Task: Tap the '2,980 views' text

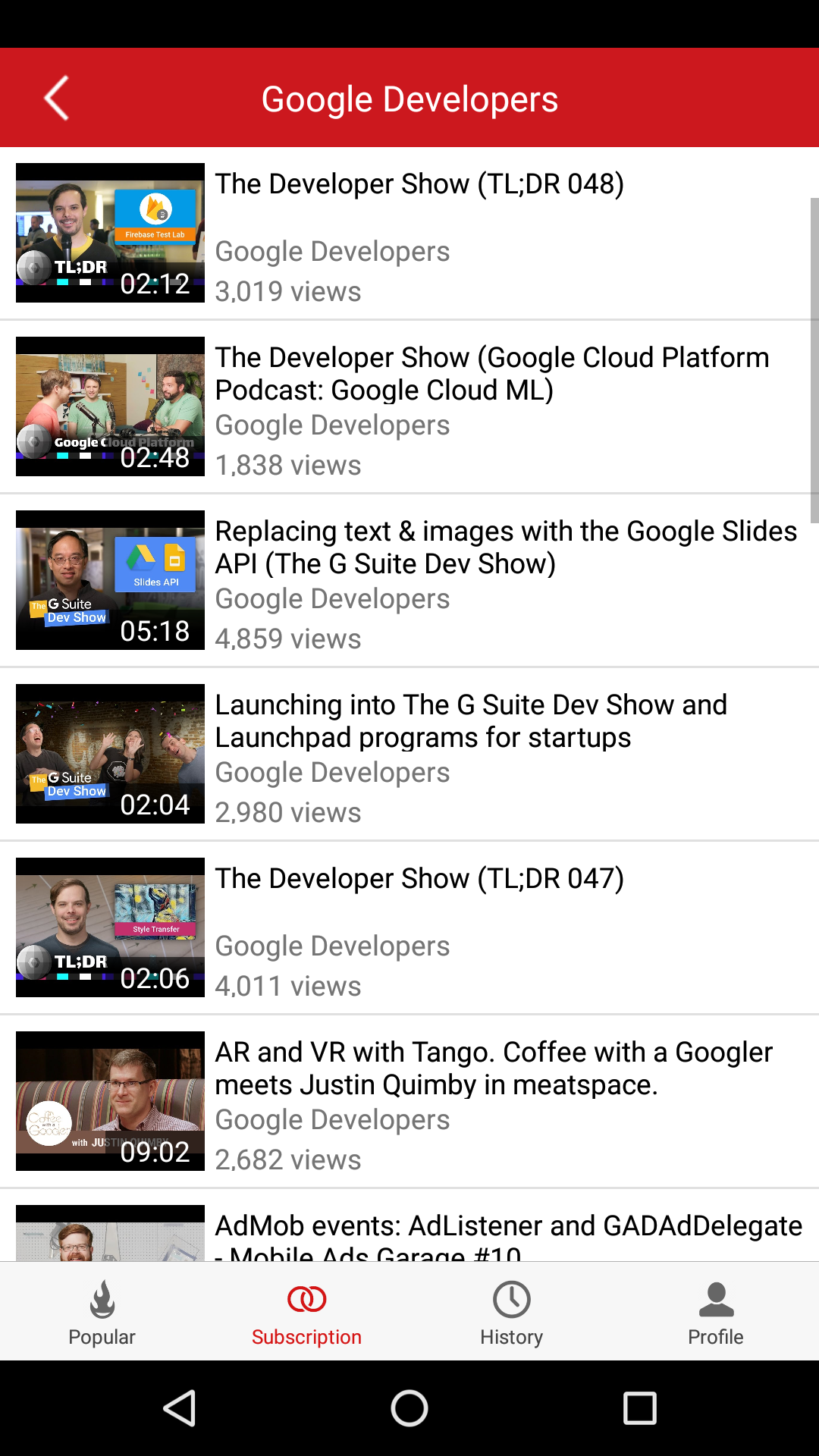Action: (x=288, y=813)
